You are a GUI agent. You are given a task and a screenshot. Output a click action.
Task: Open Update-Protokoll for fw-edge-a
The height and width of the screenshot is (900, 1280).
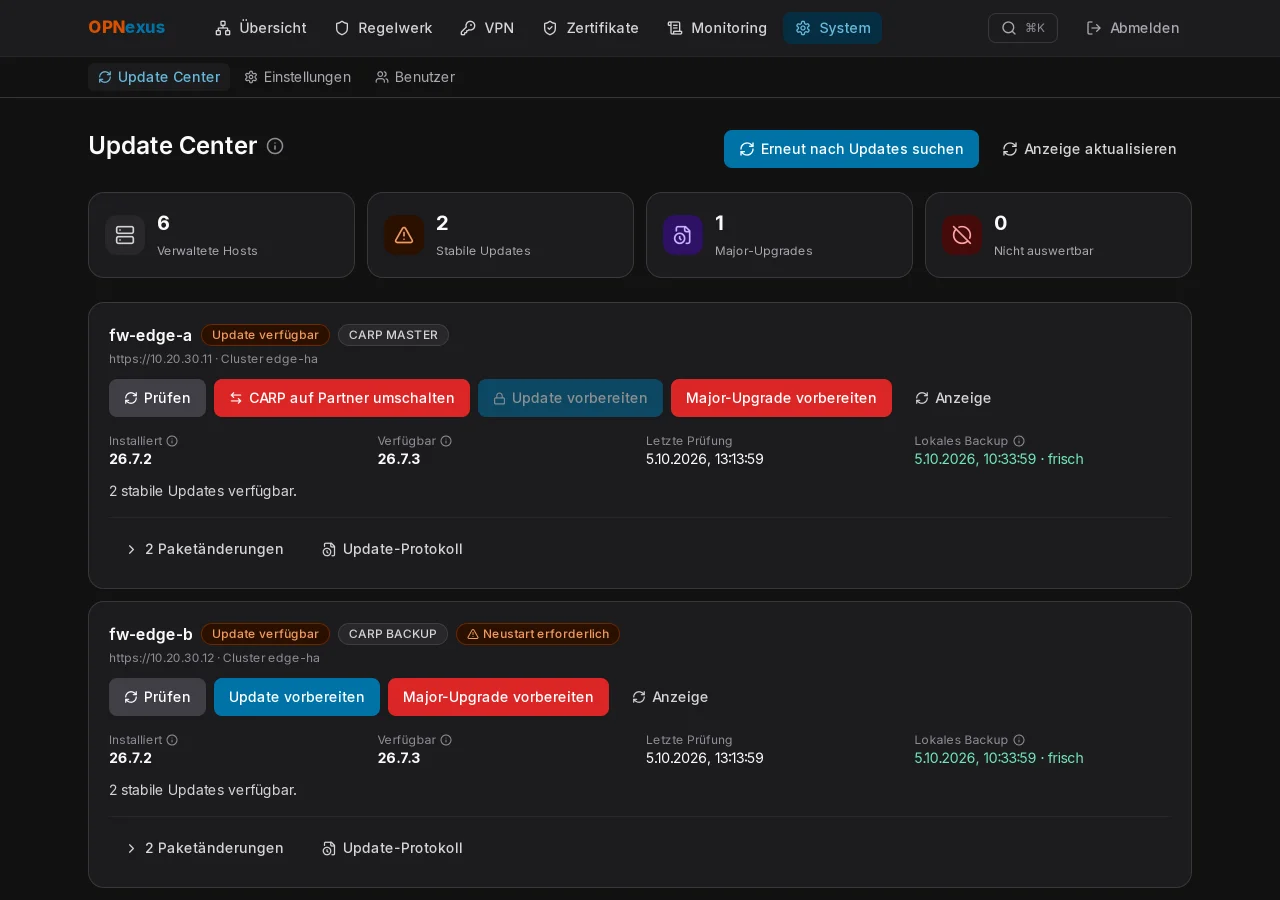392,549
